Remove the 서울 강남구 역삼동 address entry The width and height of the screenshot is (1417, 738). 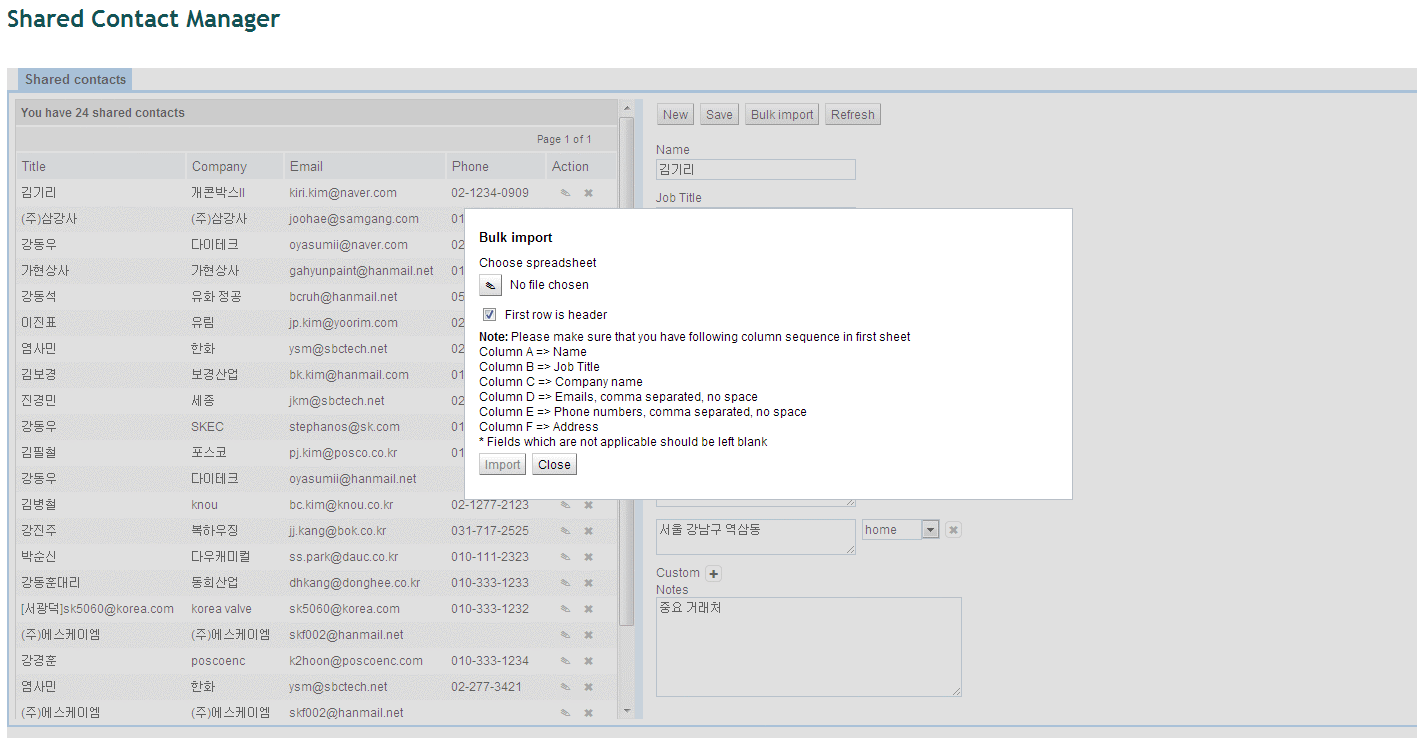[x=953, y=530]
